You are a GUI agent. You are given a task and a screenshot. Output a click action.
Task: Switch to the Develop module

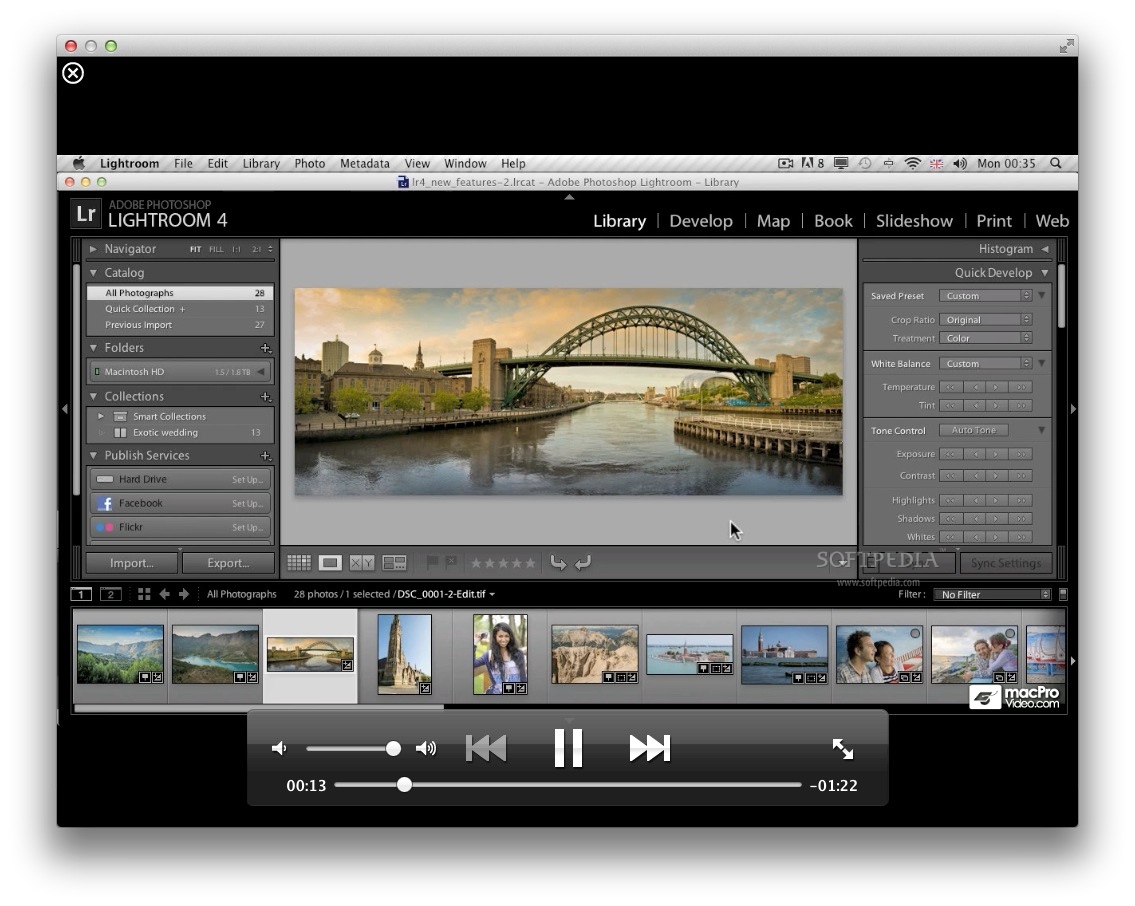[701, 221]
